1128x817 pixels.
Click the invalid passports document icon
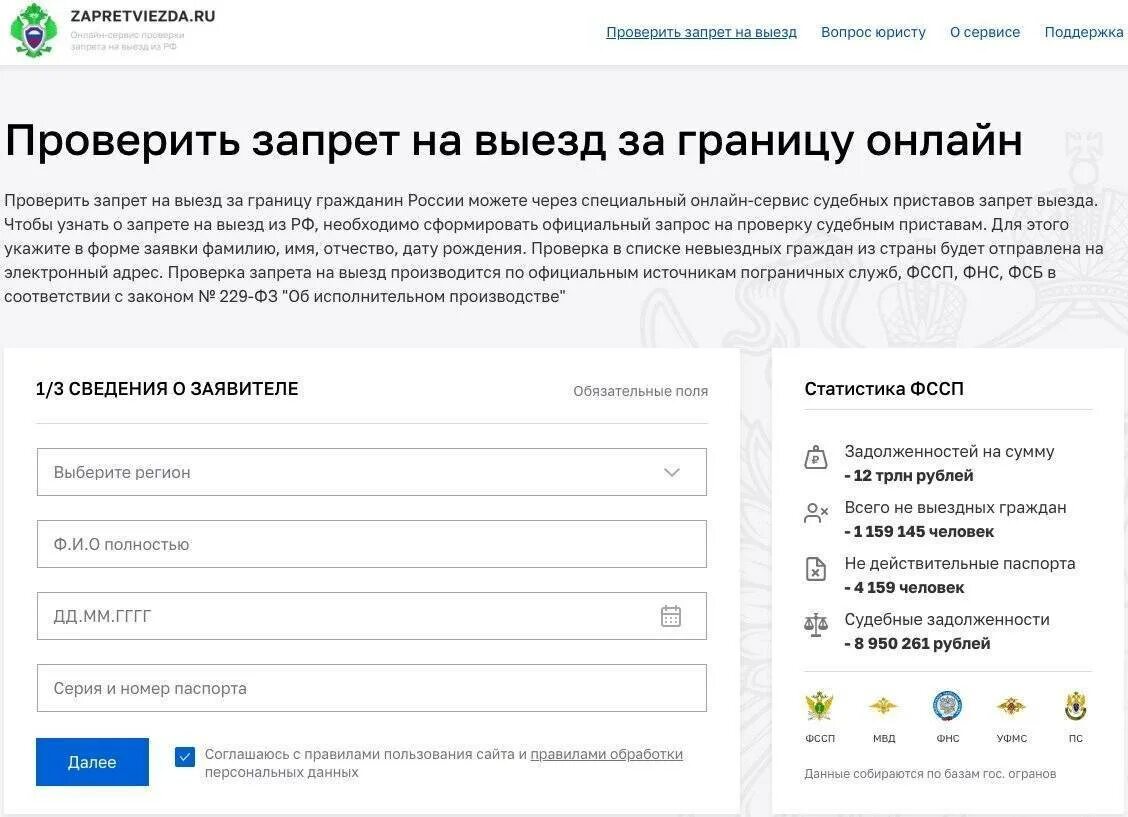point(815,569)
